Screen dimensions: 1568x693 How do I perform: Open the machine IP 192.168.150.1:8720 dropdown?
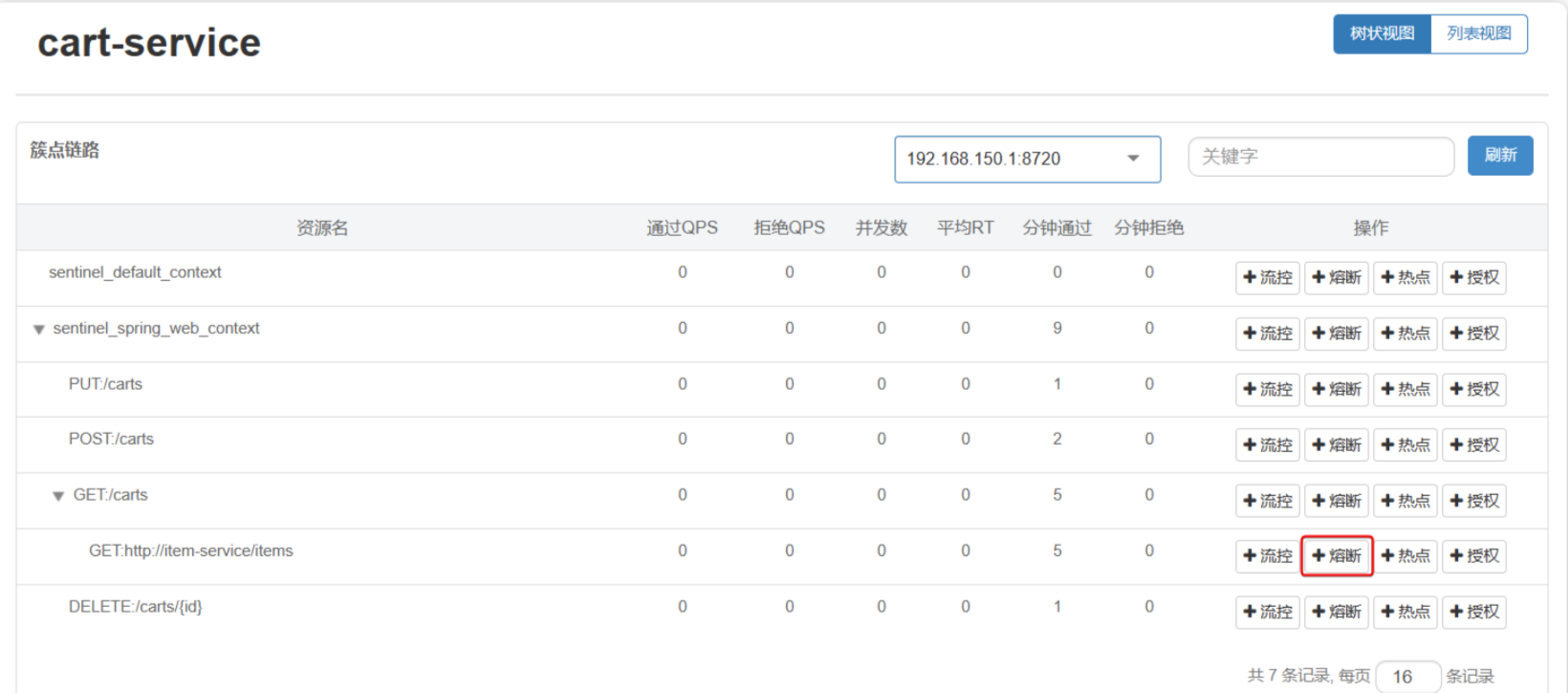click(1027, 159)
